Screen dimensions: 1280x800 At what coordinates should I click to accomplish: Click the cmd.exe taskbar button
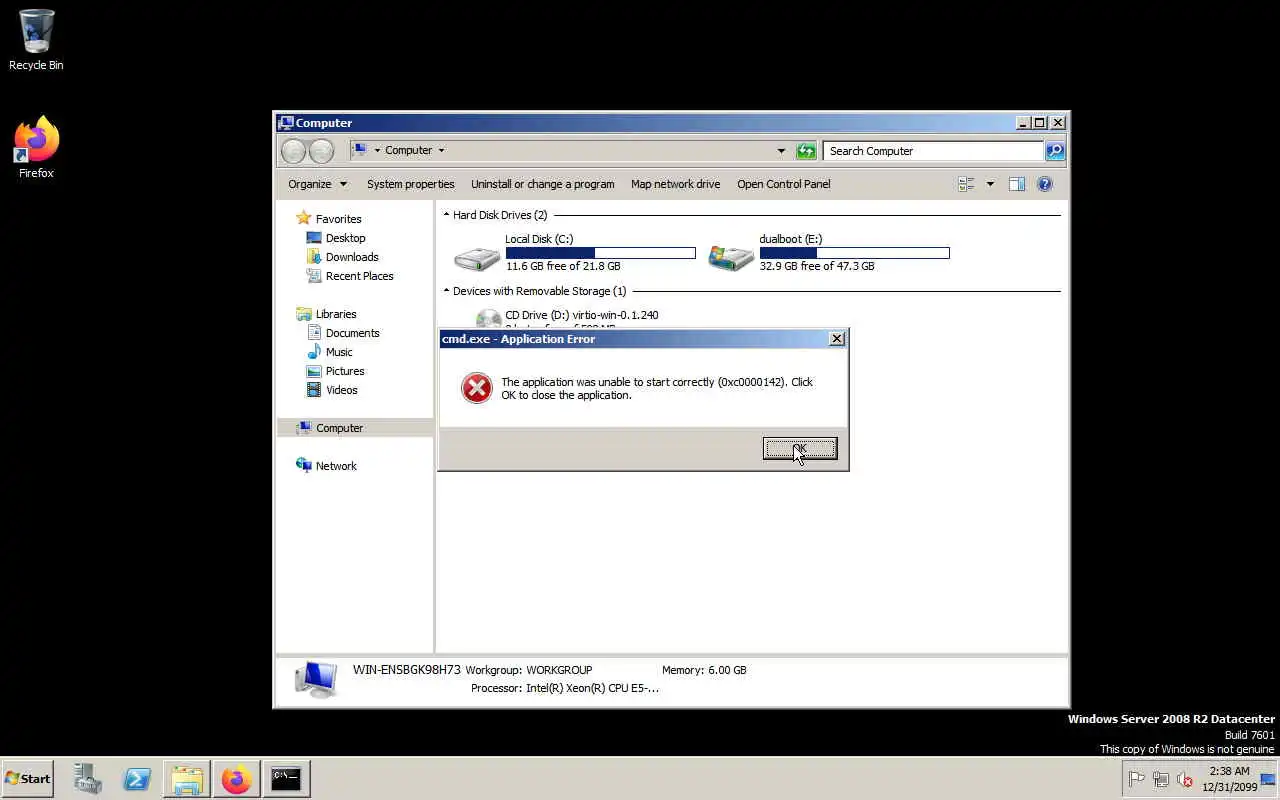(286, 778)
